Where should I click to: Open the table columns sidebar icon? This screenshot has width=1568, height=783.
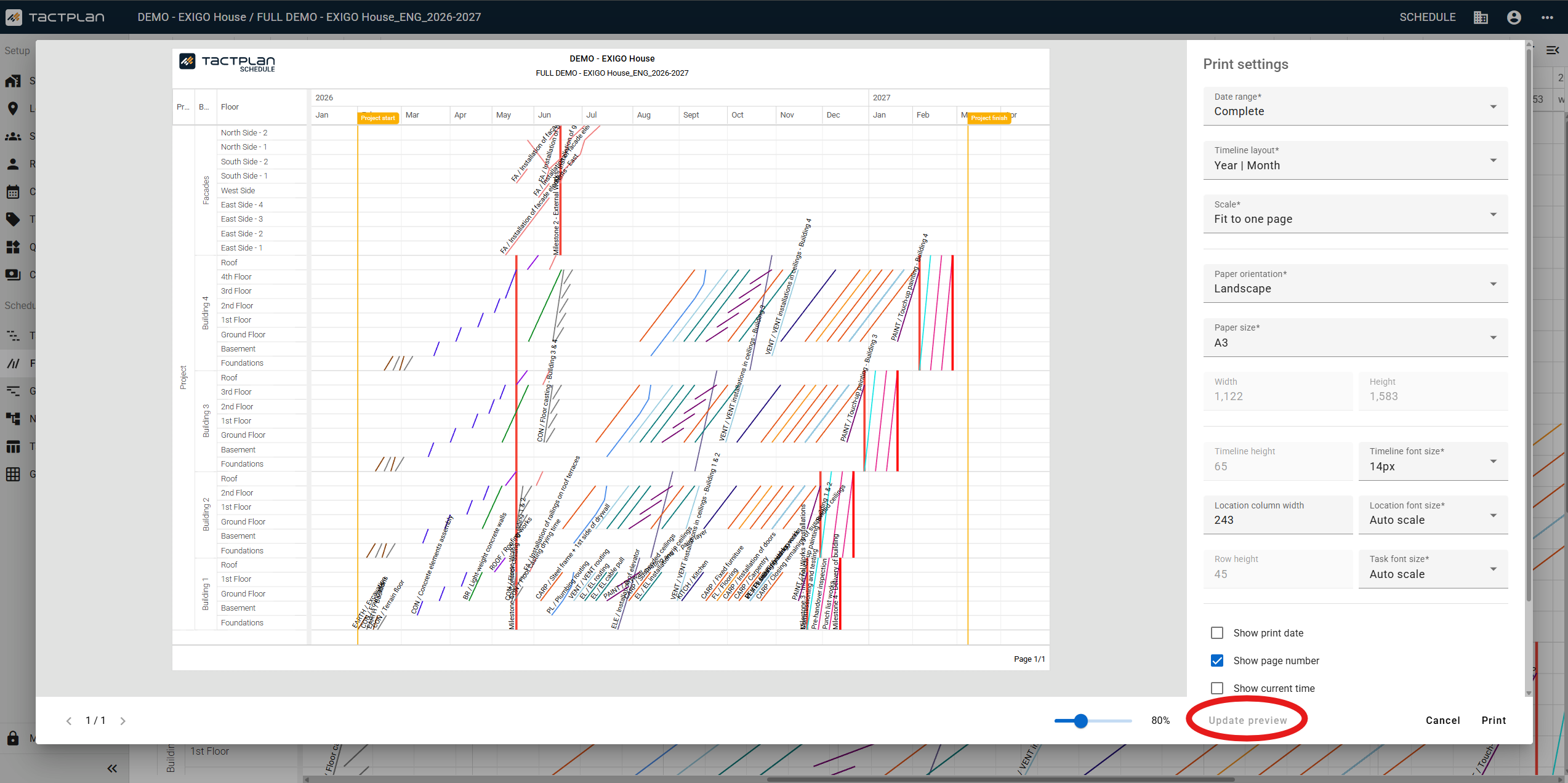13,446
